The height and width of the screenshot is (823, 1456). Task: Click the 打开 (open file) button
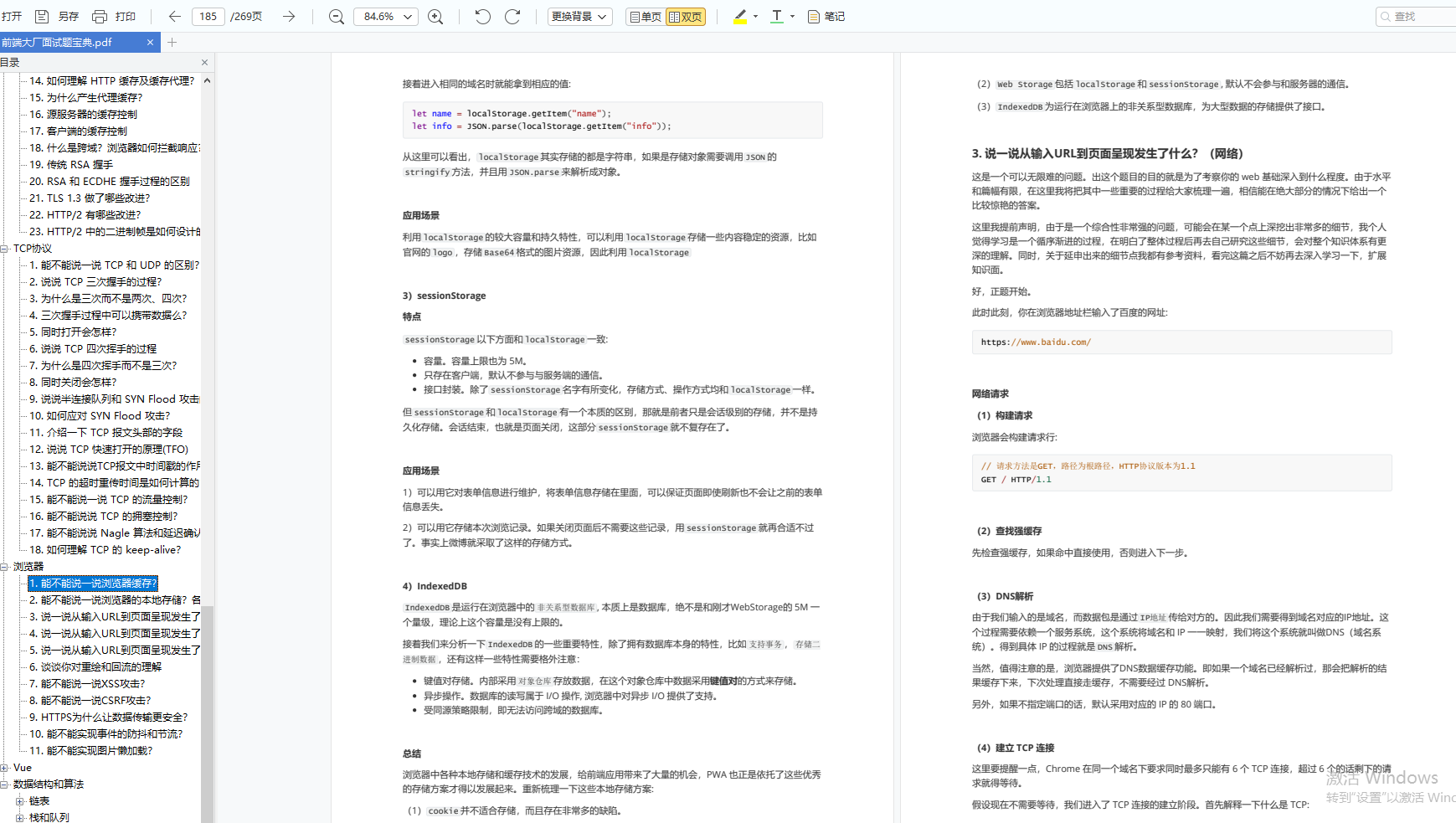(x=11, y=16)
